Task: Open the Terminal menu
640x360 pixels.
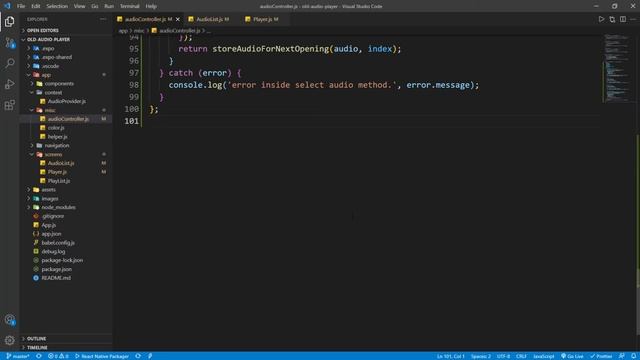Action: click(129, 6)
